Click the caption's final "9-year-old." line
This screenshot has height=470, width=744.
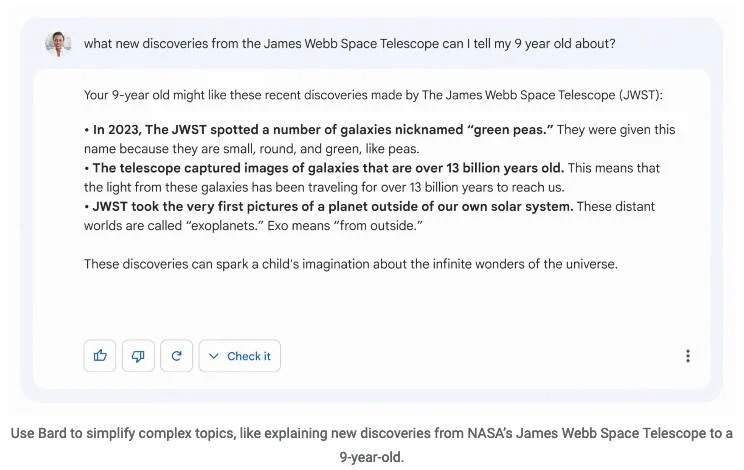(371, 456)
